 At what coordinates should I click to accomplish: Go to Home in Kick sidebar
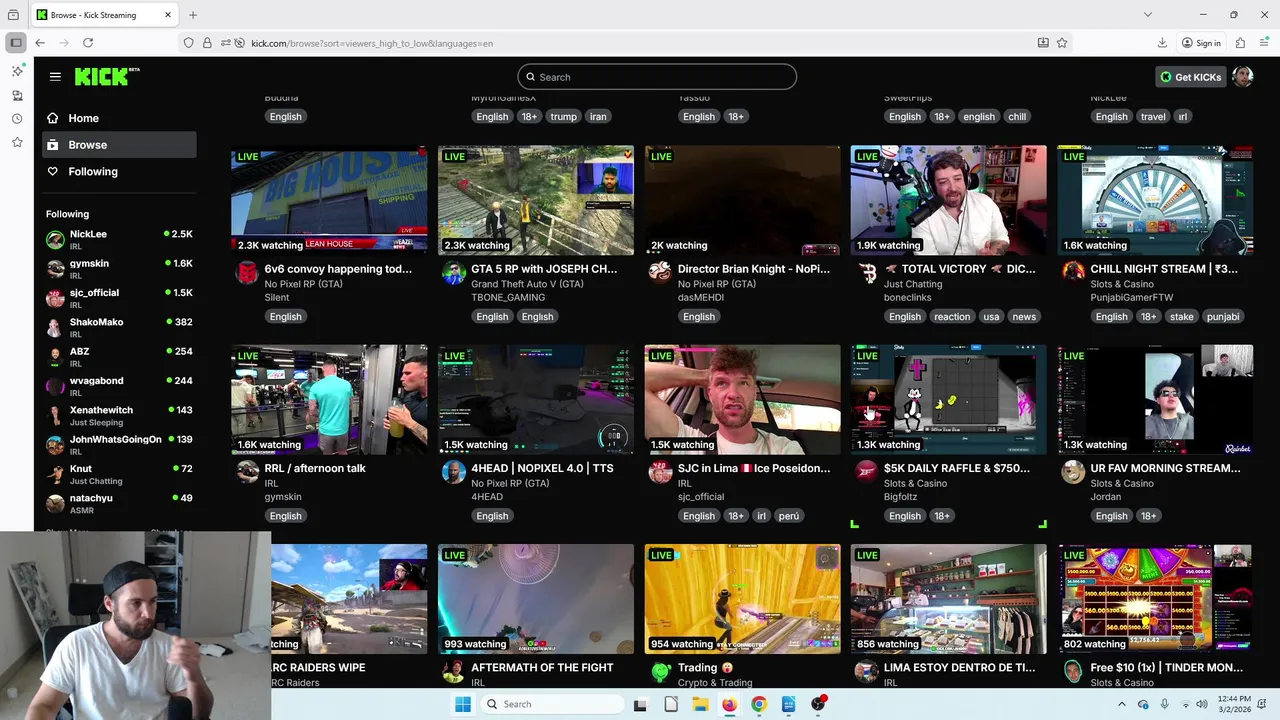pyautogui.click(x=119, y=118)
